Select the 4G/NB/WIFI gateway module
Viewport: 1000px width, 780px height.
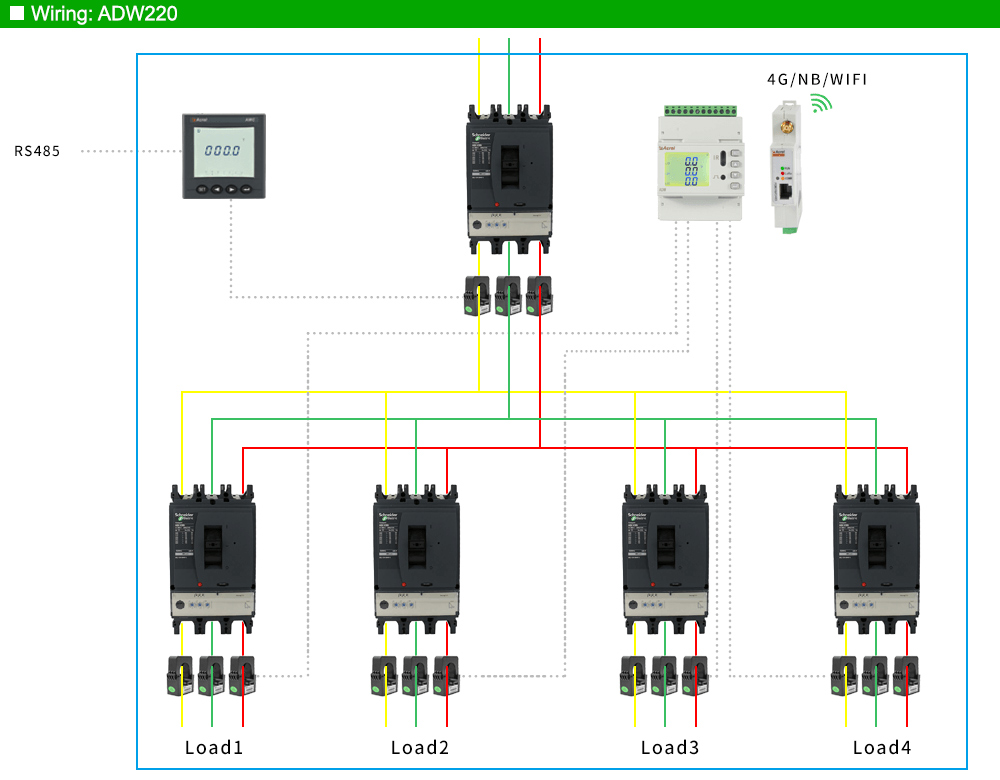click(786, 166)
